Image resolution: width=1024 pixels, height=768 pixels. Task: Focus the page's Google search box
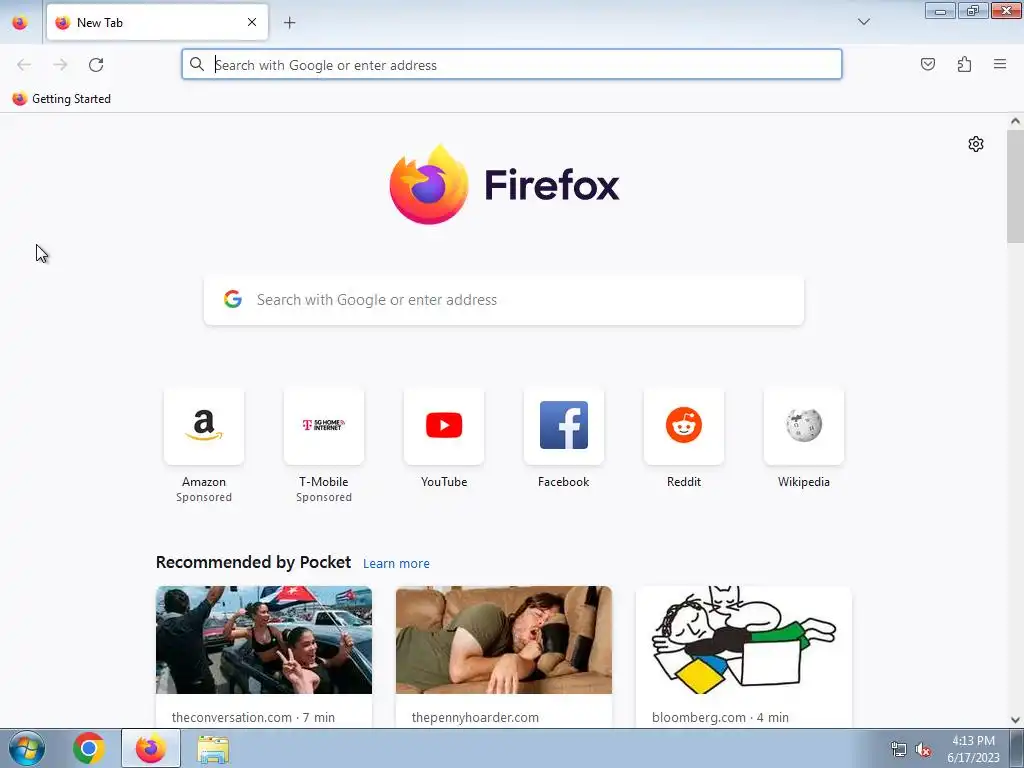(x=504, y=300)
